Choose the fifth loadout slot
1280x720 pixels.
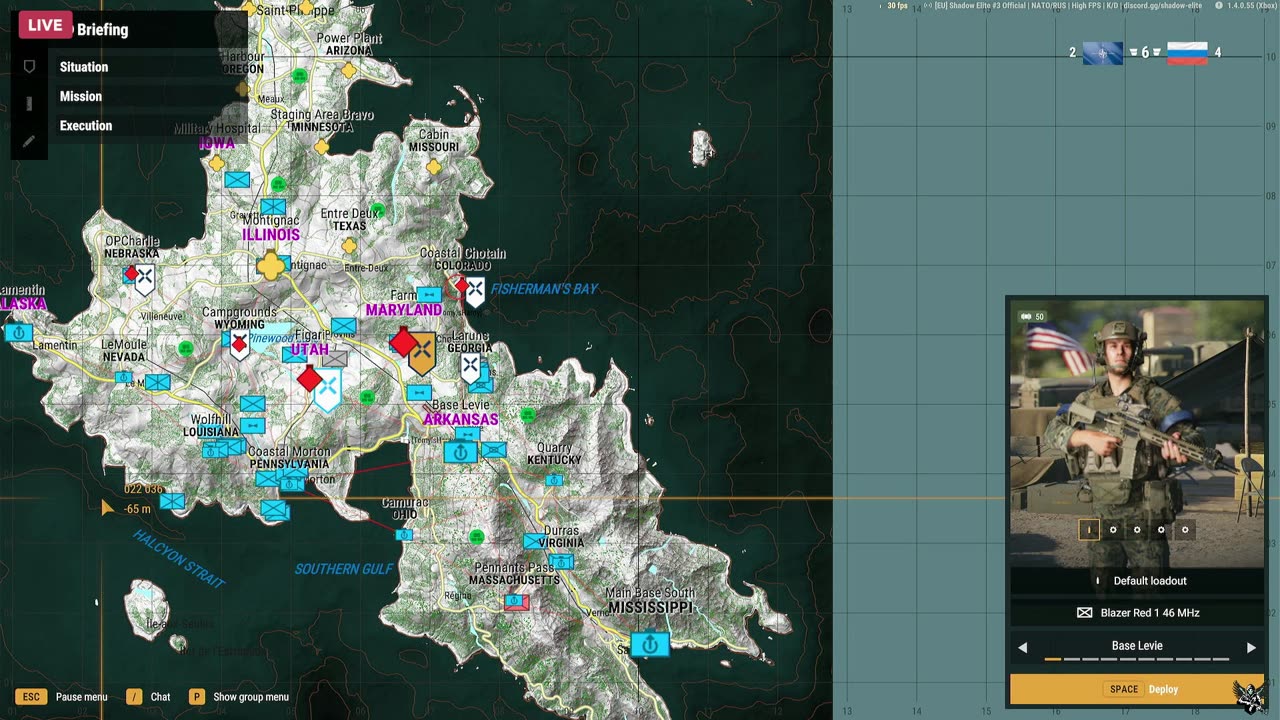click(x=1185, y=530)
